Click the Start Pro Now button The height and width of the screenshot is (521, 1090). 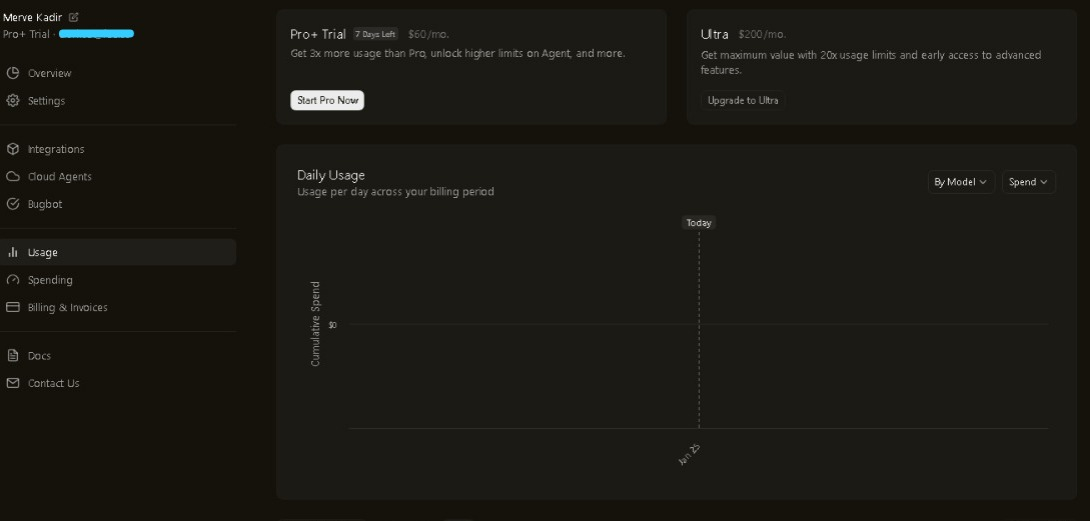tap(327, 100)
